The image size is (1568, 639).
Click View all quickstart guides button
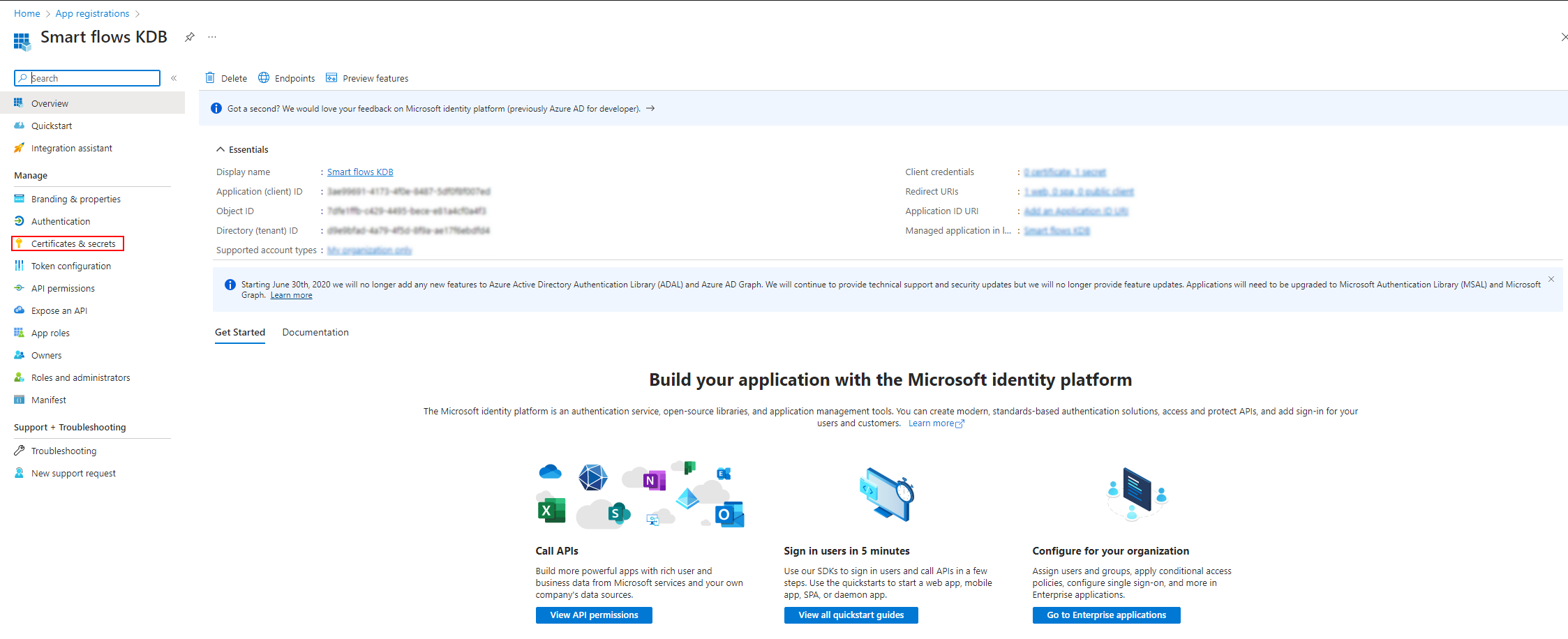point(851,615)
